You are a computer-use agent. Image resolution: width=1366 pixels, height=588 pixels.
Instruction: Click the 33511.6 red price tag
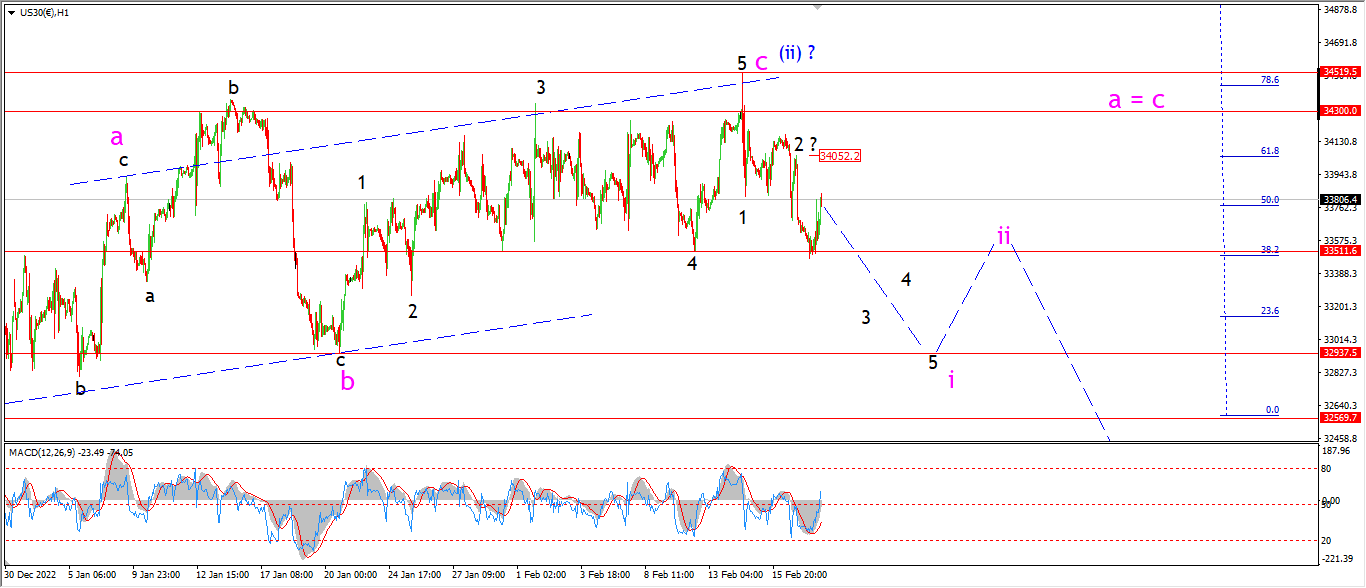pos(1340,251)
